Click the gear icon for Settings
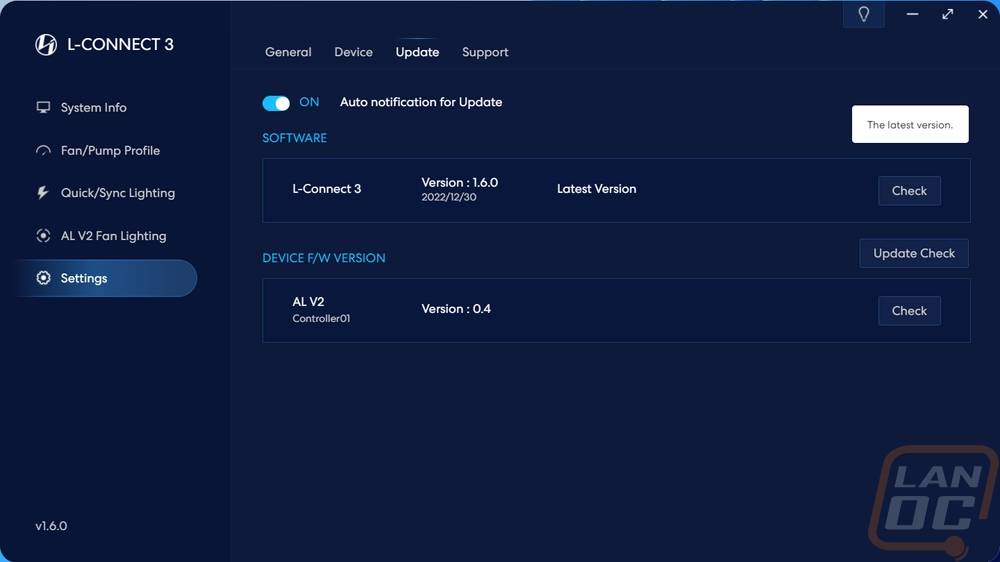The height and width of the screenshot is (562, 1000). point(43,278)
